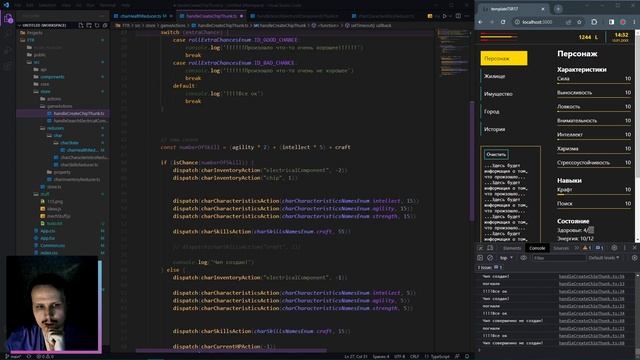Screen dimensions: 640x360
Task: Switch to handleCreateChipThunk.ts editor tab
Action: point(211,16)
